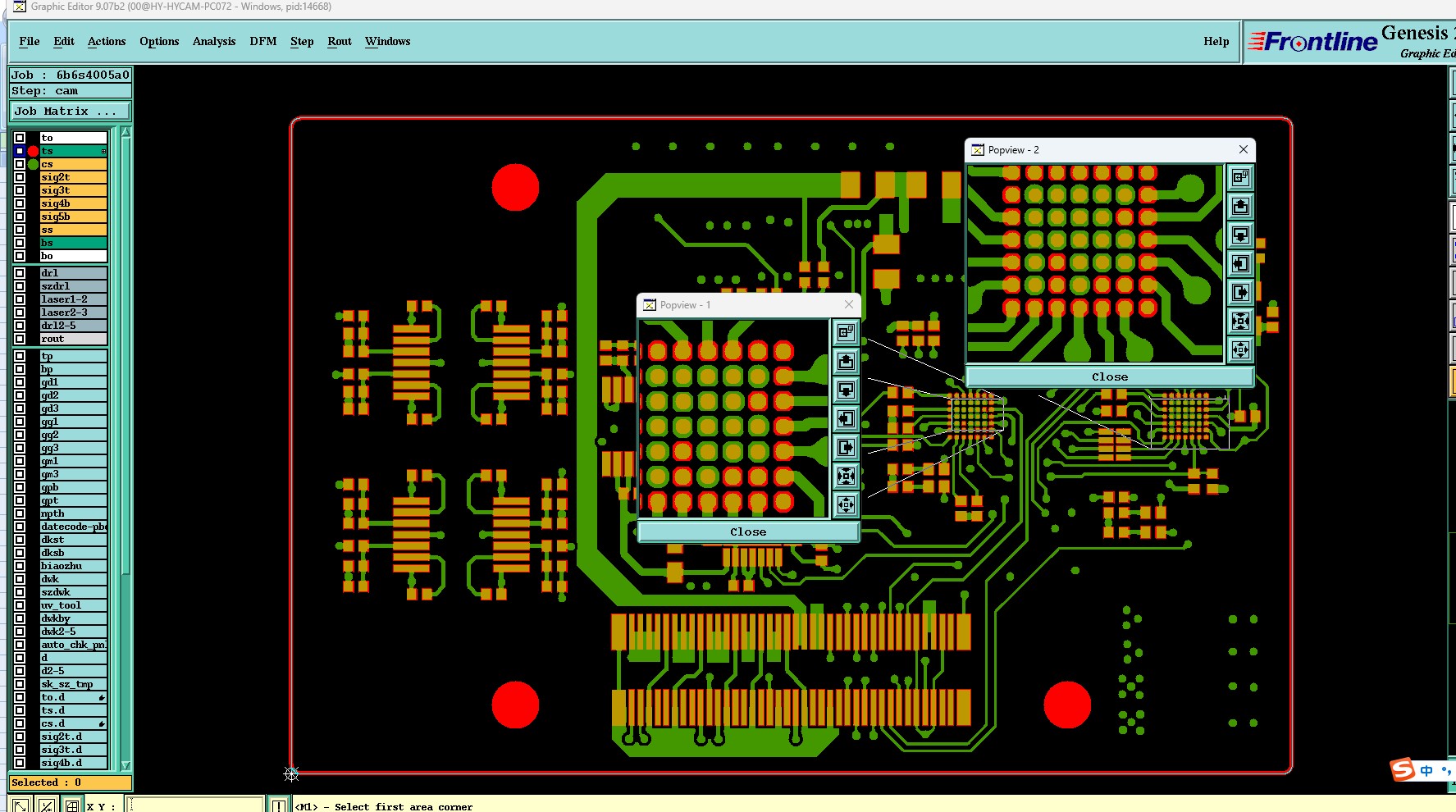Pan down in Popview 2
This screenshot has width=1456, height=812.
1240,235
